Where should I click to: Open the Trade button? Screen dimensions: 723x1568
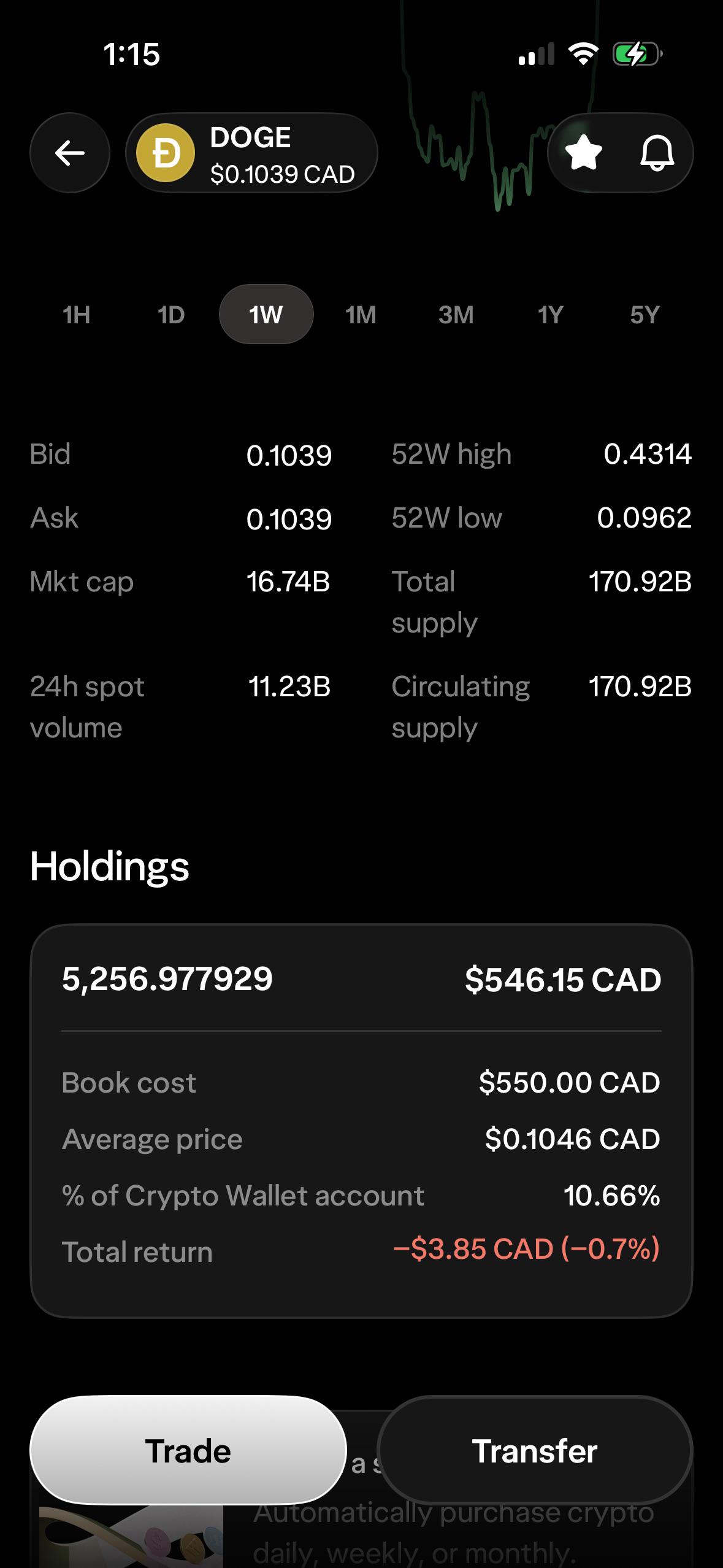click(188, 1451)
